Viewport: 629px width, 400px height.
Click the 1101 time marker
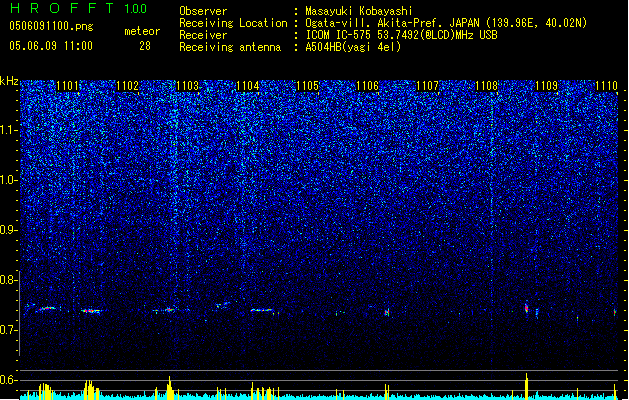click(67, 86)
